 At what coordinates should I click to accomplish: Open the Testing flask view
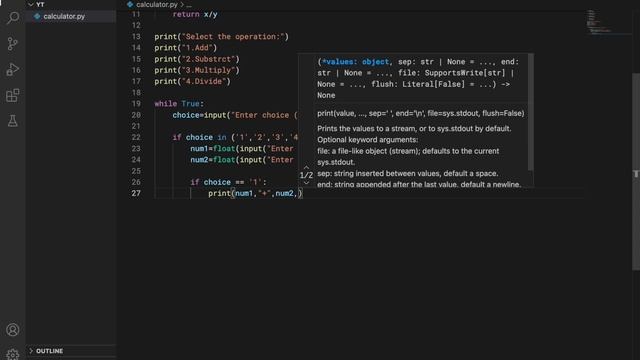(13, 121)
